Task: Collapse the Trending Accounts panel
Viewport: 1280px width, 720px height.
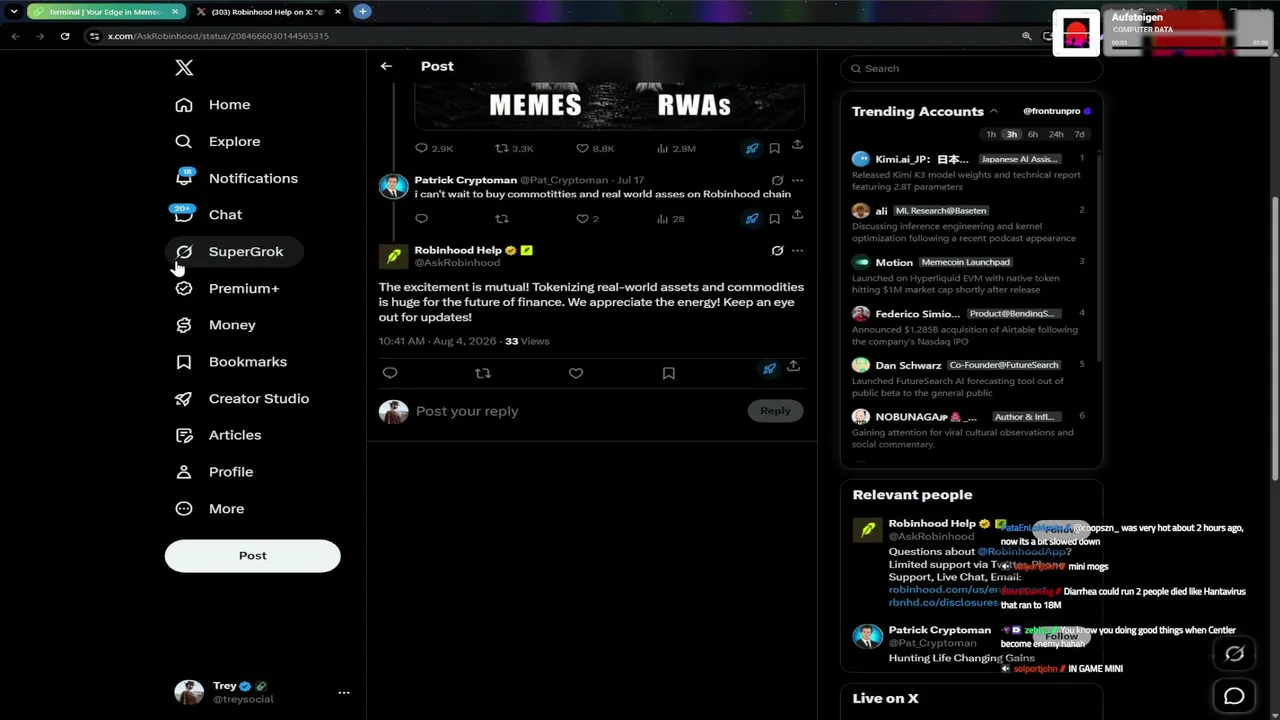Action: (994, 111)
